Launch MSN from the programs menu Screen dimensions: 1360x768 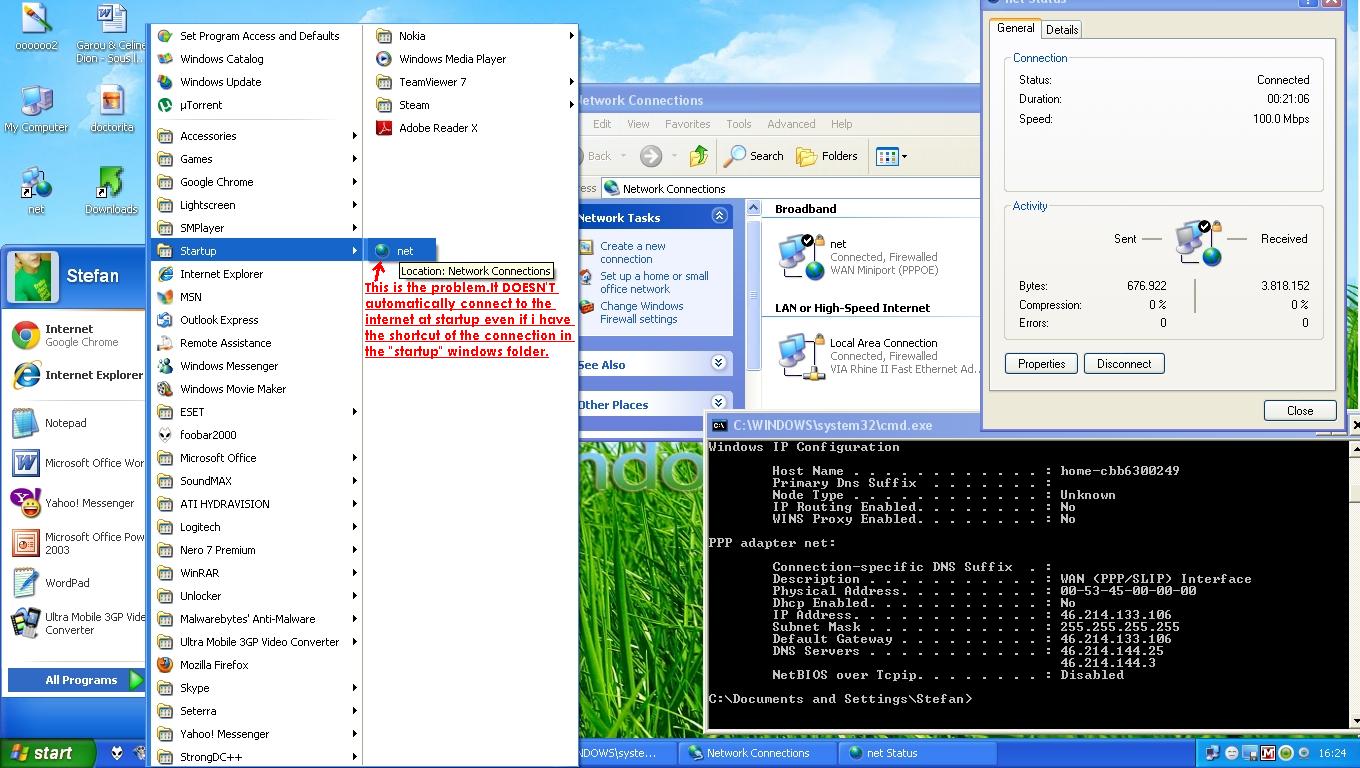pyautogui.click(x=256, y=297)
